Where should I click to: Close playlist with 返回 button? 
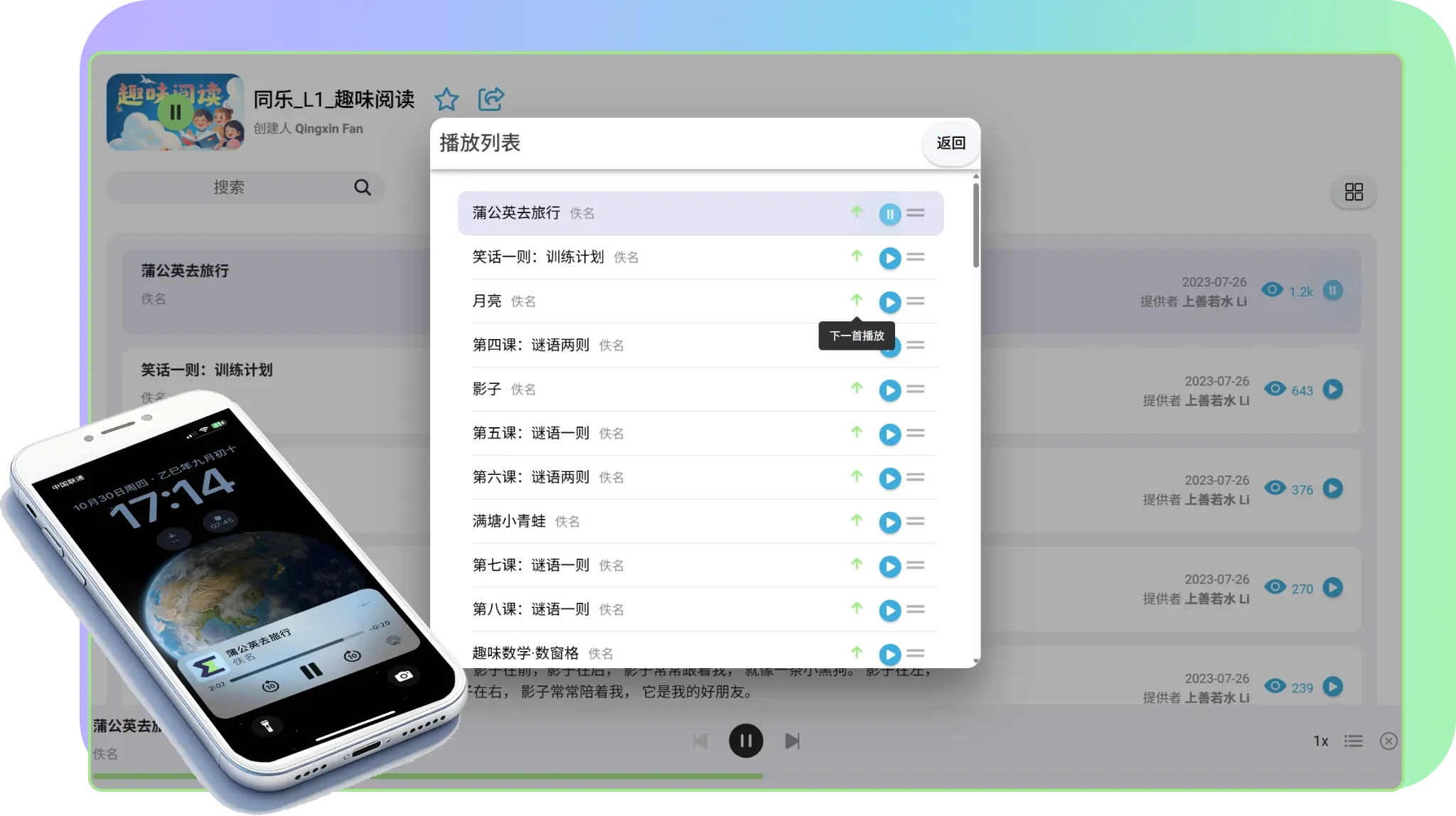(951, 143)
